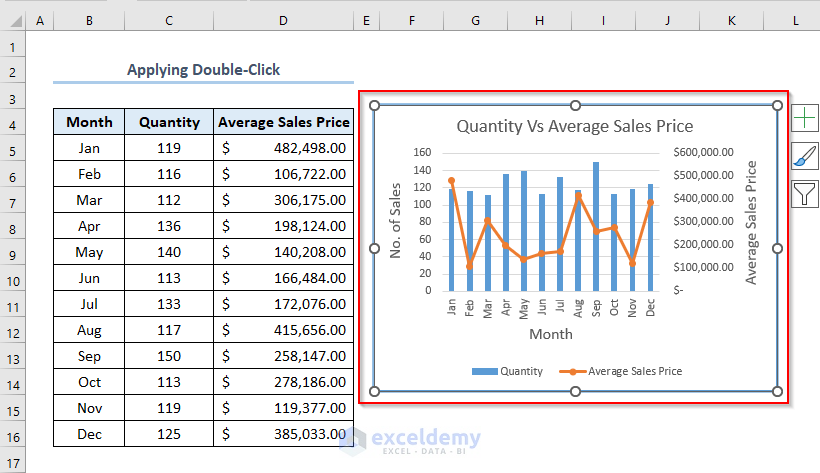
Task: Open the Chart Filters funnel button
Action: click(804, 194)
